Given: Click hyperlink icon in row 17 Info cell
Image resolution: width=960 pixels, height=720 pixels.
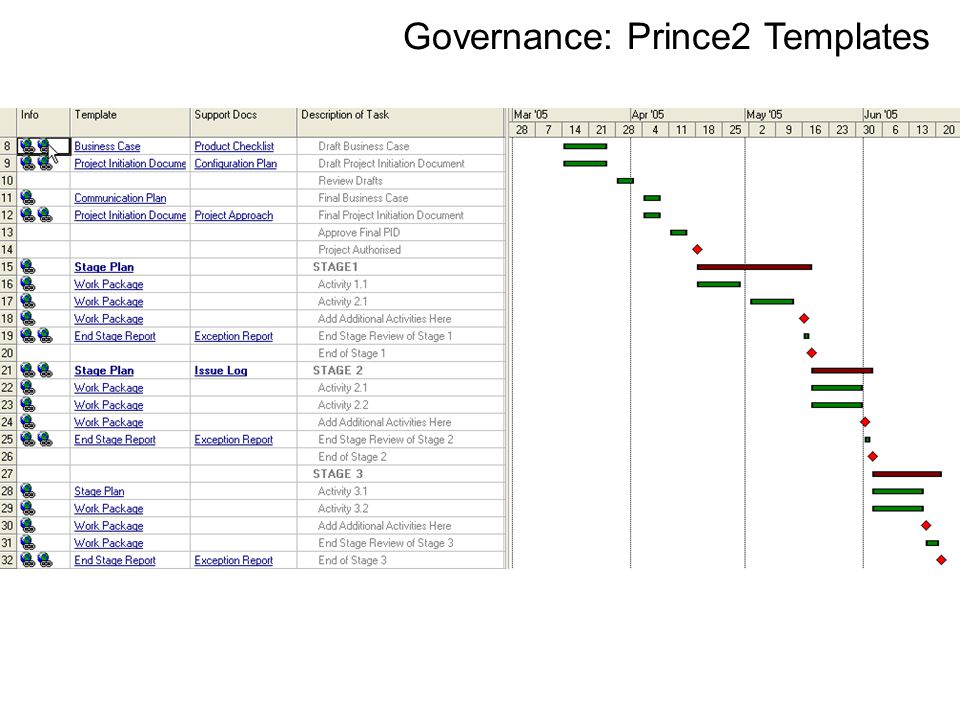Looking at the screenshot, I should point(28,301).
